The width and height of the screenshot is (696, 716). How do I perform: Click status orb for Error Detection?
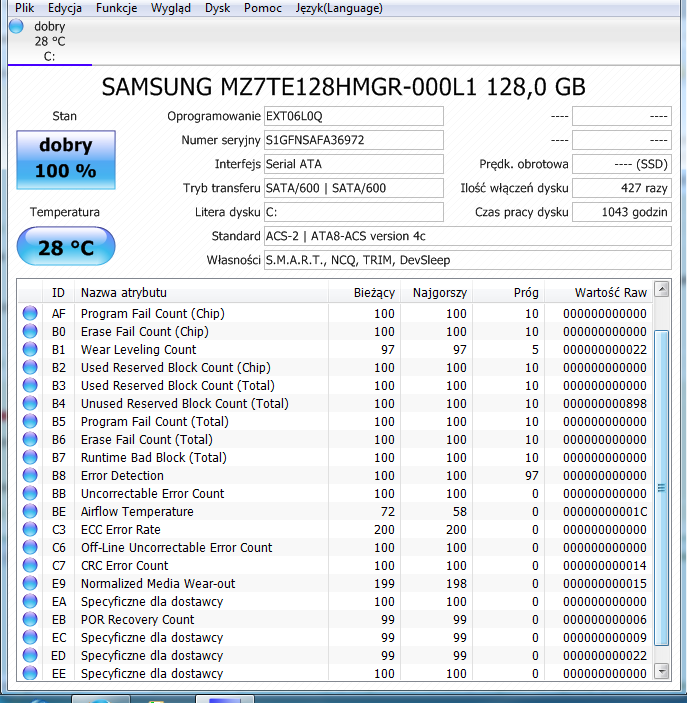coord(30,475)
